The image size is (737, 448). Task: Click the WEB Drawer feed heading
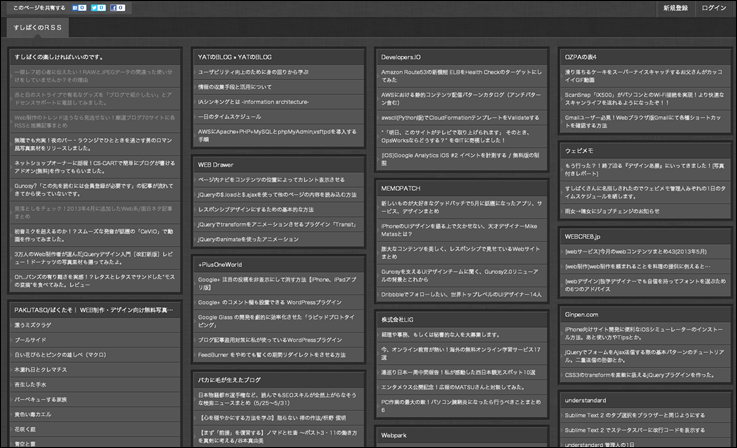coord(215,163)
